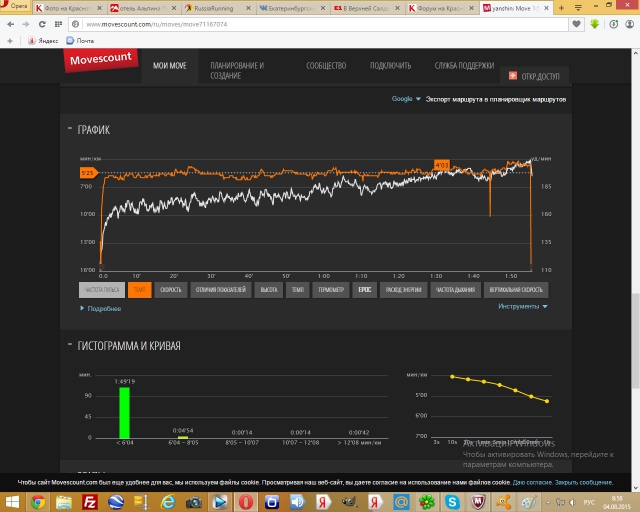640x512 pixels.
Task: Open the ОТКР.ДОСТУП sharing icon
Action: (513, 76)
